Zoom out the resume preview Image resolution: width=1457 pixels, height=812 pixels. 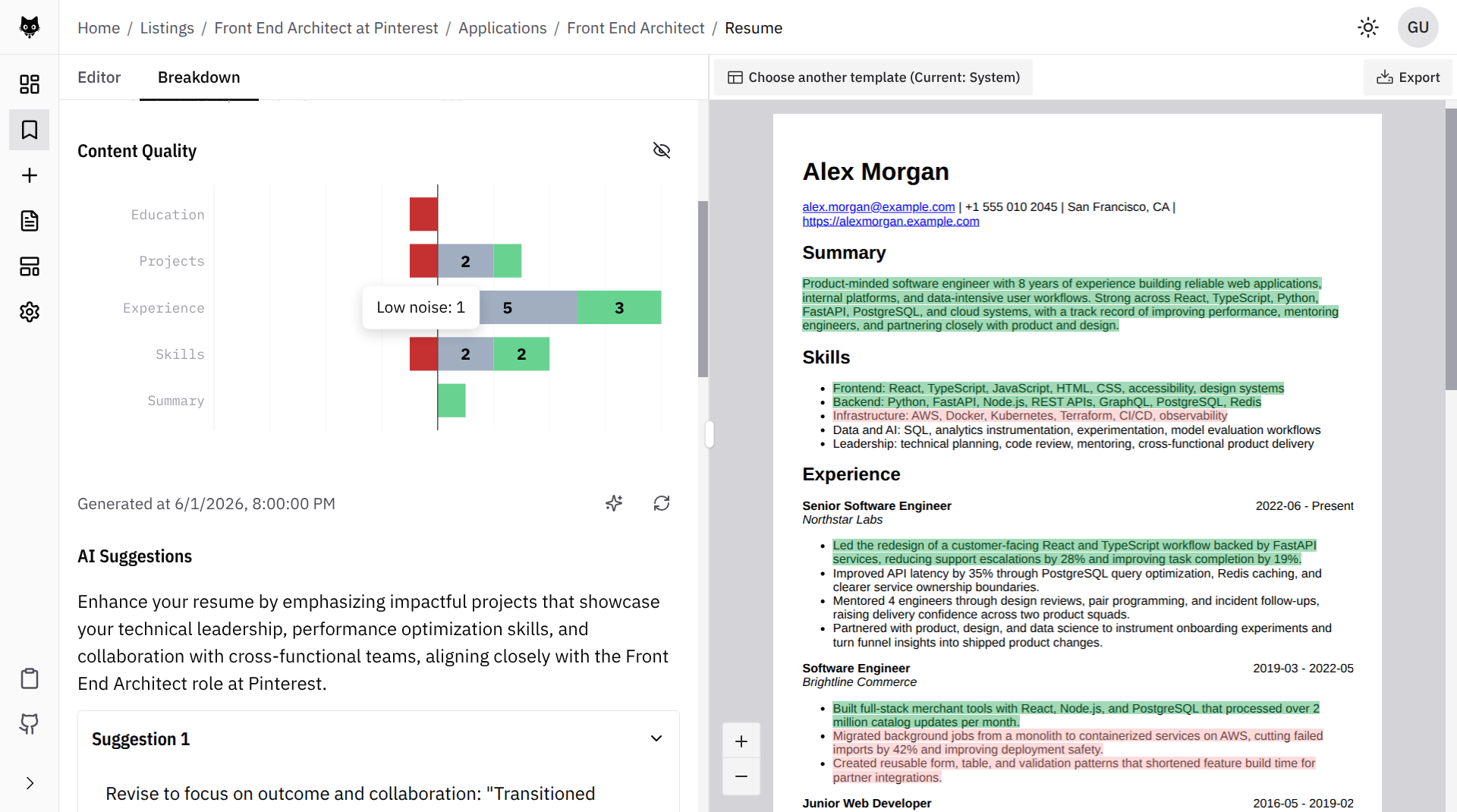coord(741,776)
